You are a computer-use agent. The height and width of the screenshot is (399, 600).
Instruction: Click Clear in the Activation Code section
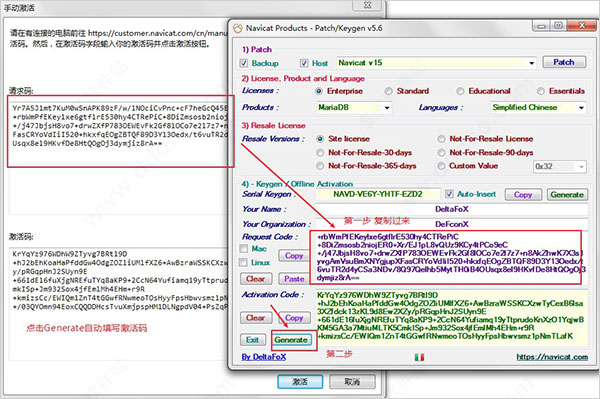(x=256, y=318)
